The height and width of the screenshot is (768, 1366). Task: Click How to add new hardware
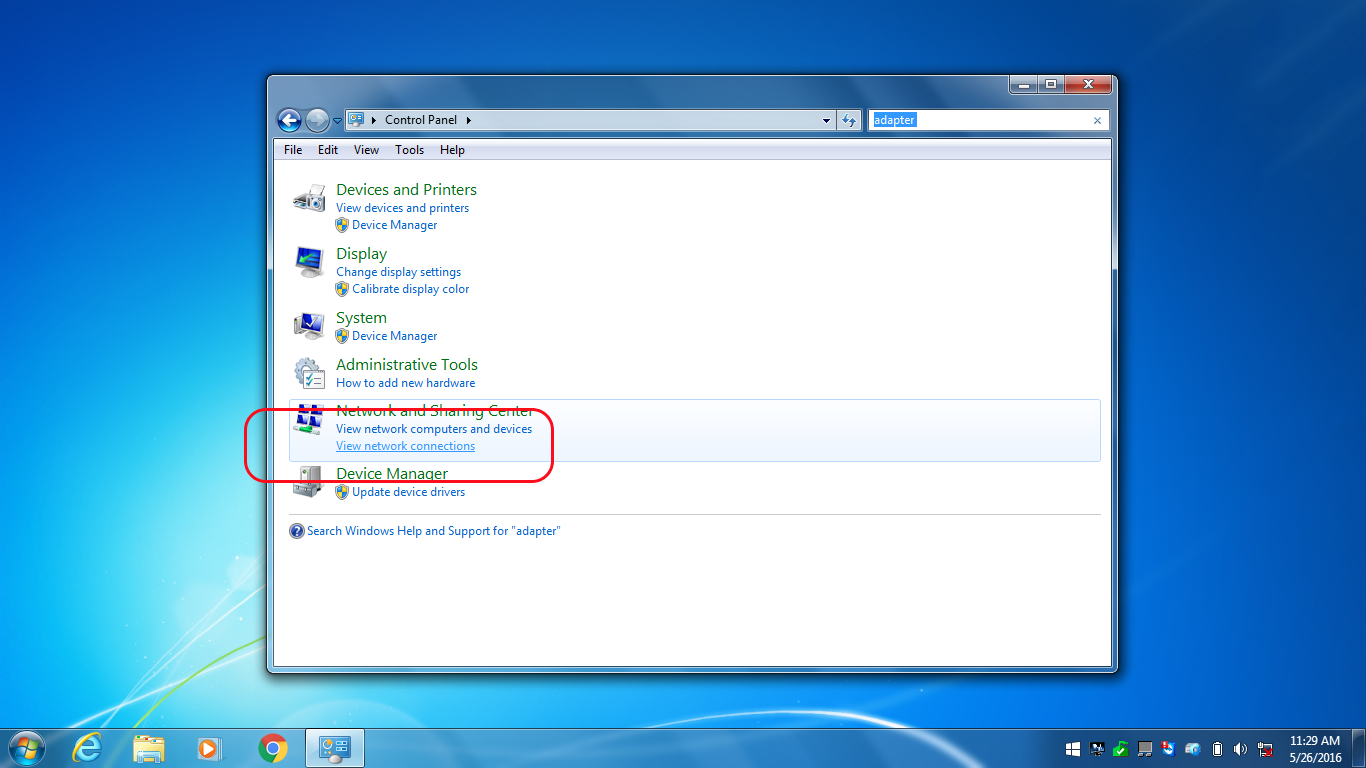click(x=405, y=383)
